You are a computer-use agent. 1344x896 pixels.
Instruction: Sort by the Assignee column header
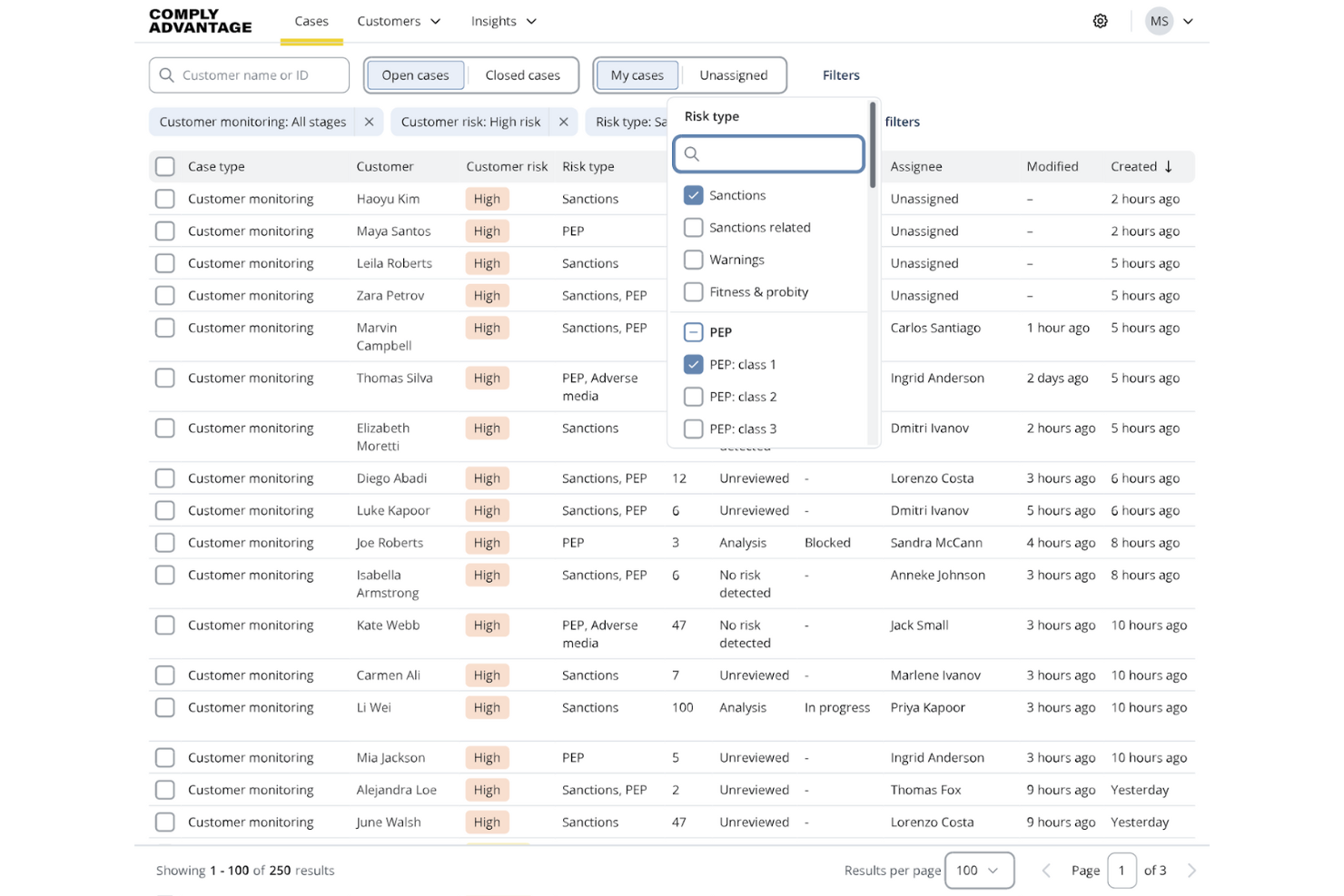tap(916, 166)
